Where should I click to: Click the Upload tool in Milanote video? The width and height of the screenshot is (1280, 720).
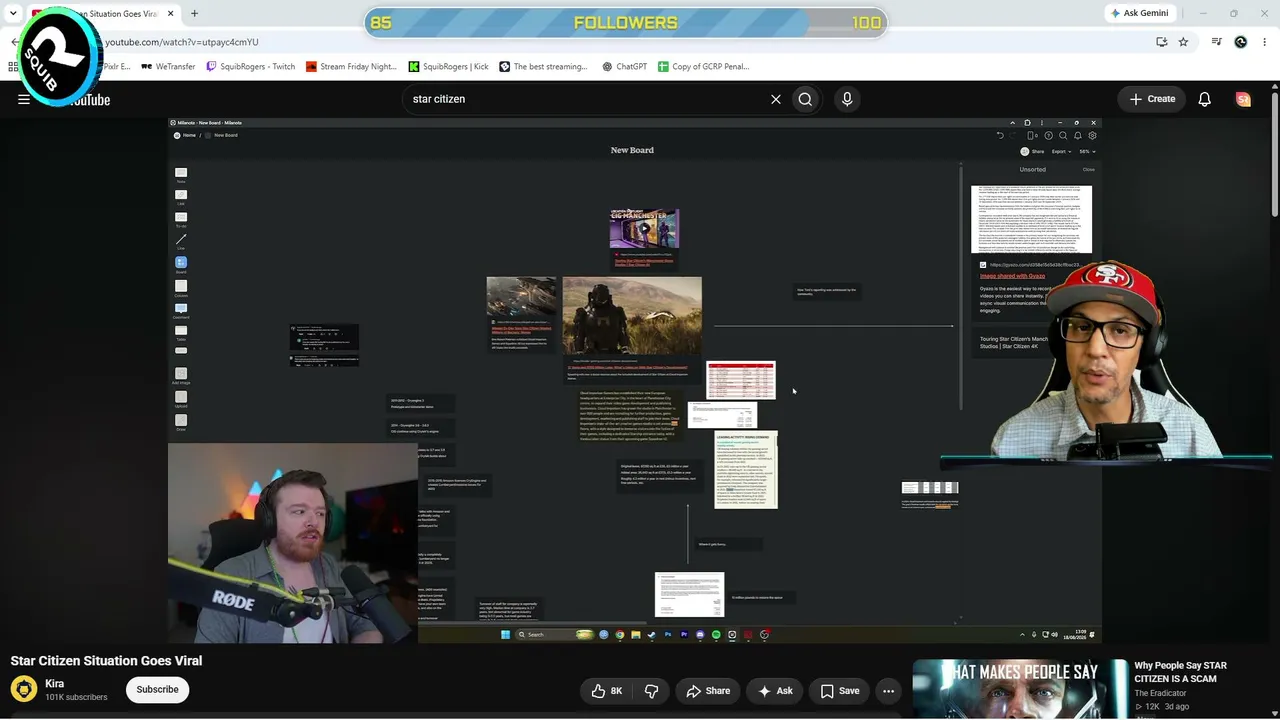tap(181, 399)
